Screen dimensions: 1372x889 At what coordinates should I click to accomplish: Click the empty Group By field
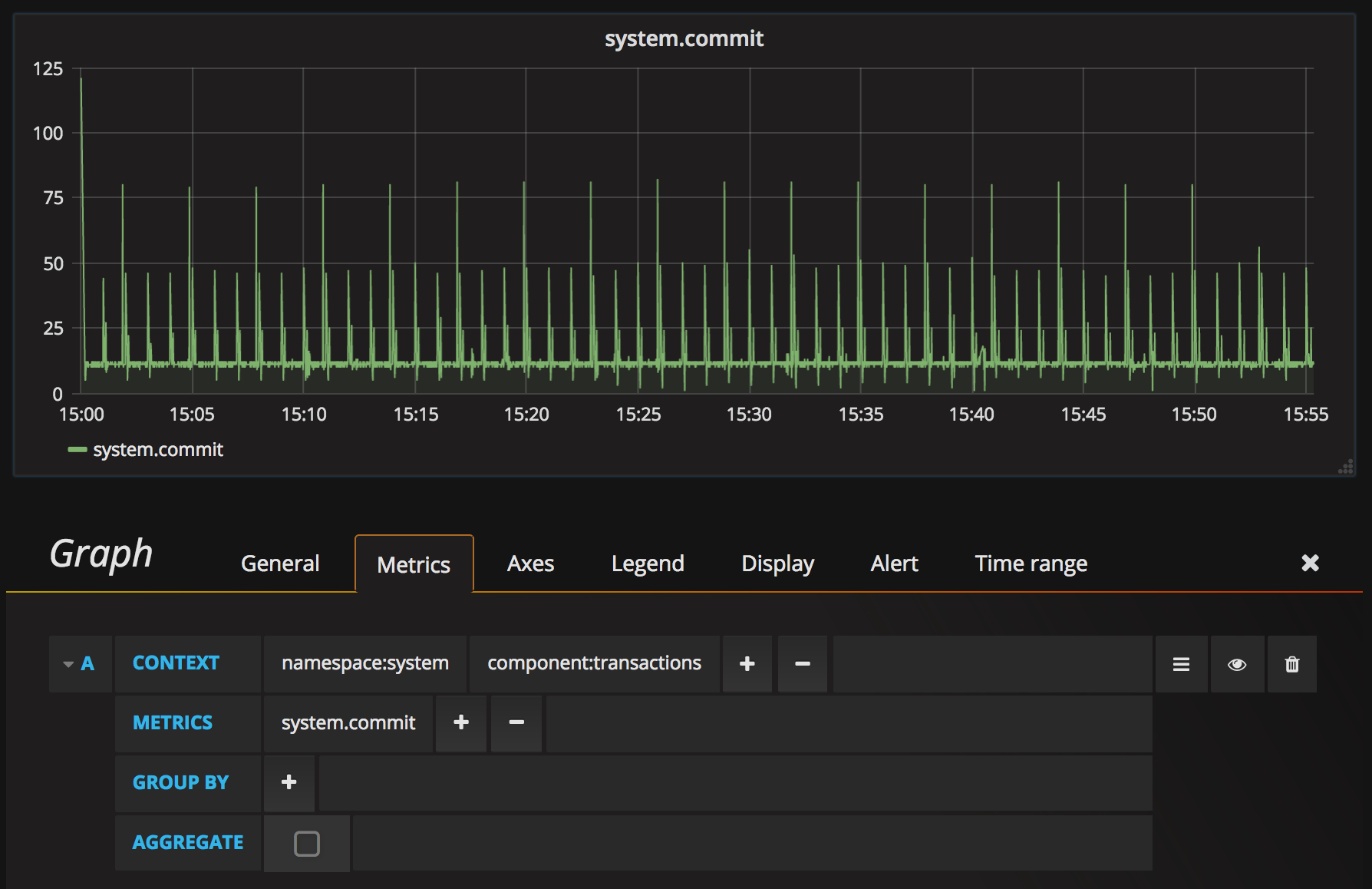click(x=736, y=783)
